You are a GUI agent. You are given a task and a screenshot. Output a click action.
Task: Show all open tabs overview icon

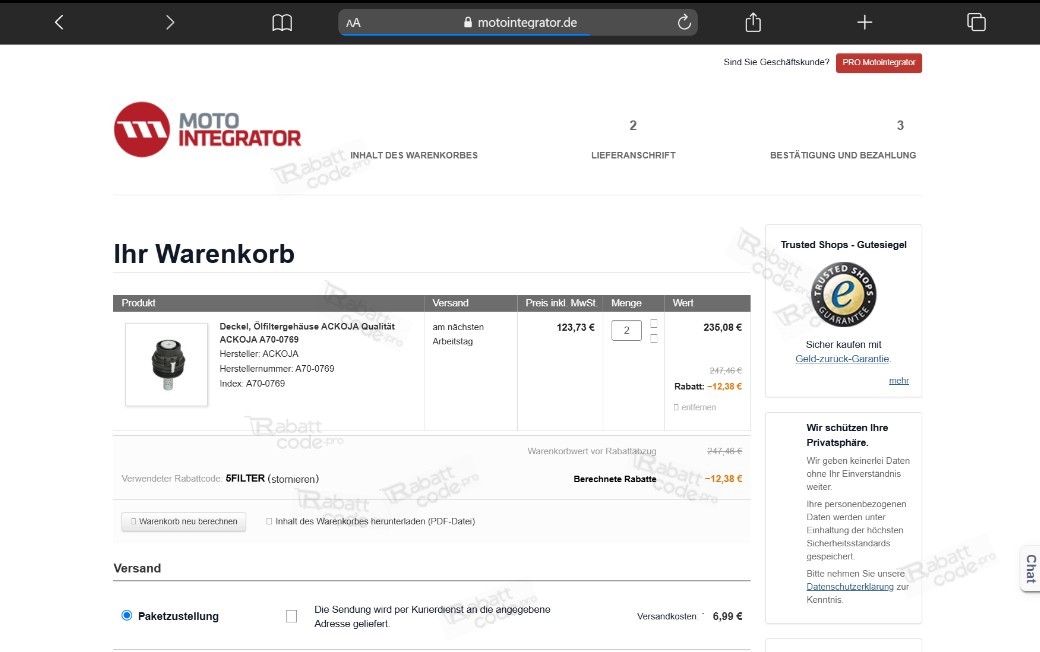coord(976,23)
